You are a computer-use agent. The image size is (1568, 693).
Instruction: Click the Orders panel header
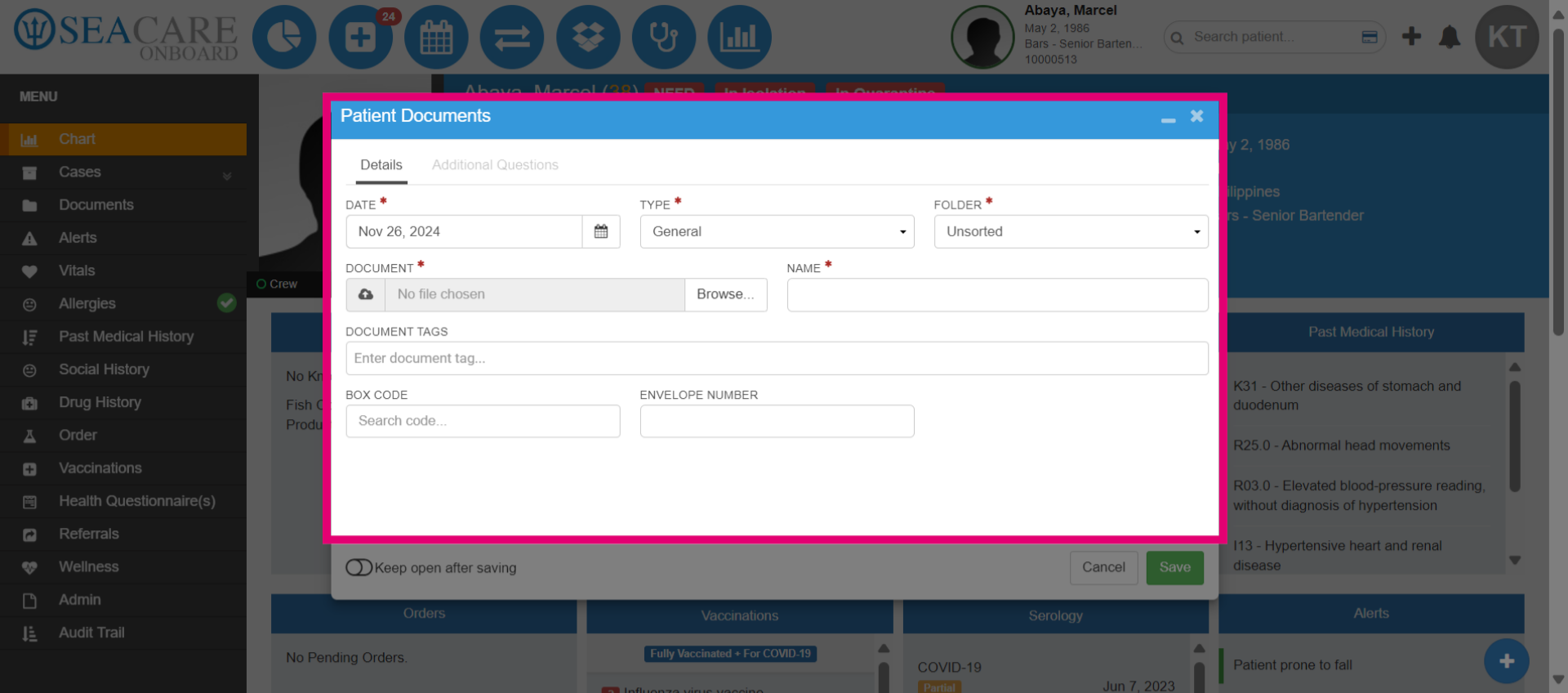[424, 614]
